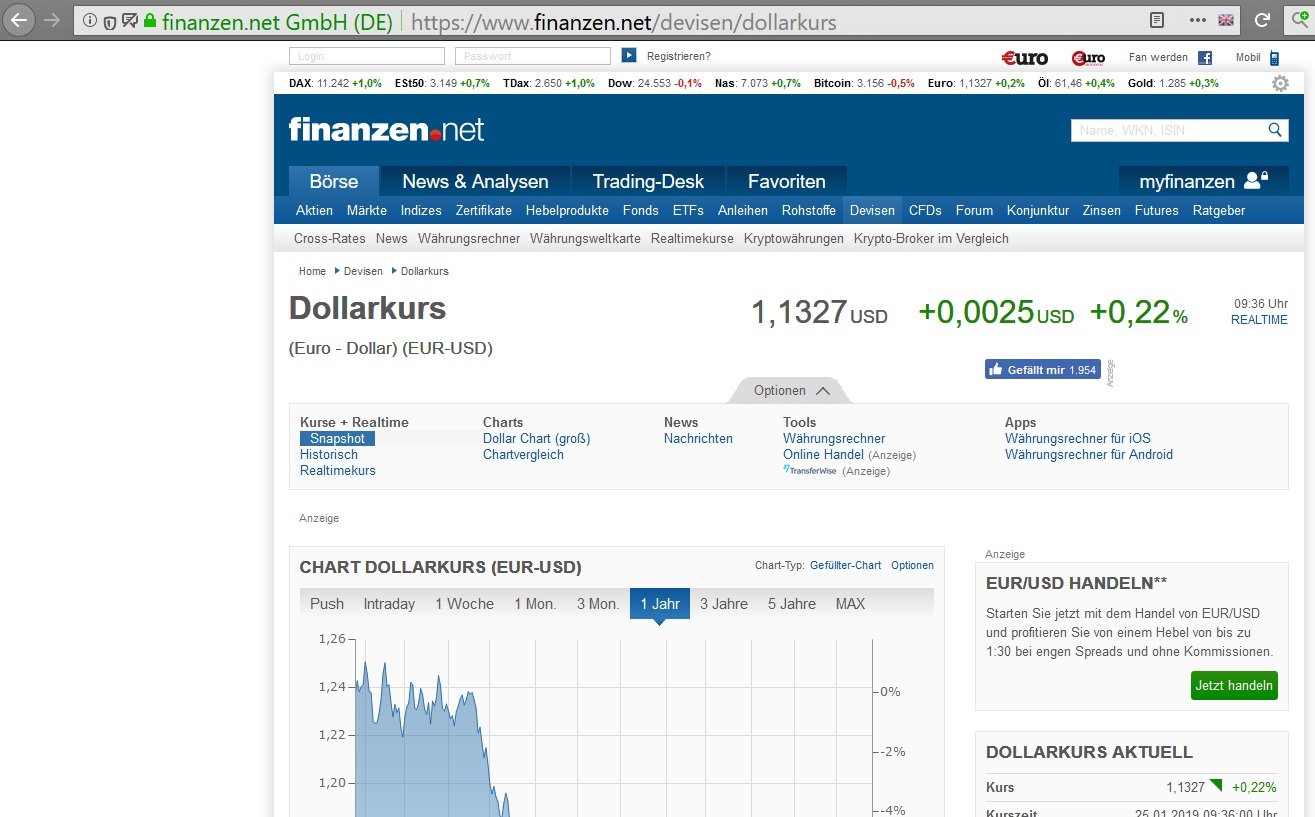
Task: Collapse the Optionen panel
Action: coord(791,391)
